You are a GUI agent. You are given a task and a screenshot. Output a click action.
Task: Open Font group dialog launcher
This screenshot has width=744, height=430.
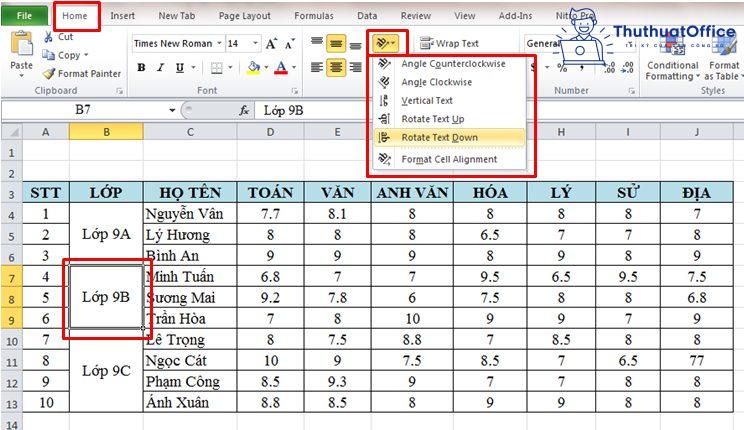pos(295,91)
